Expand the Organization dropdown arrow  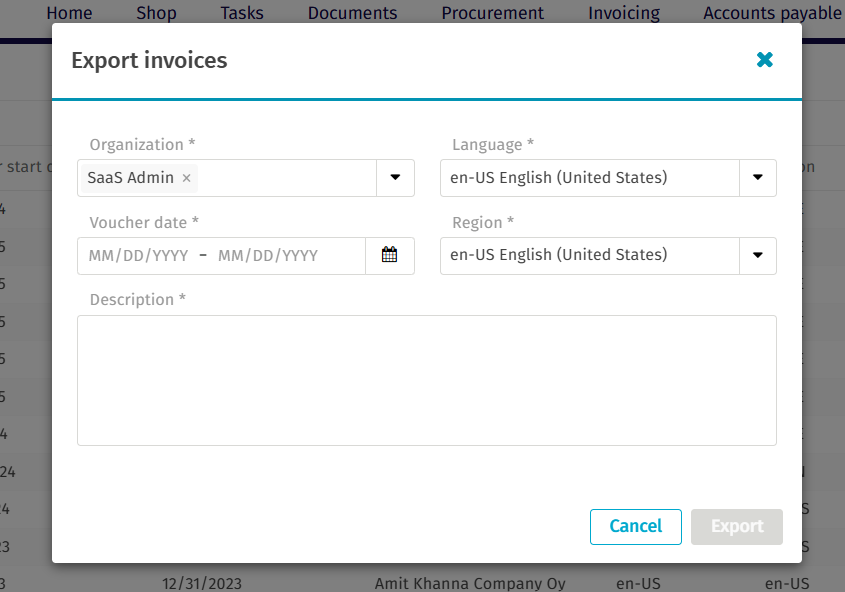click(x=395, y=178)
